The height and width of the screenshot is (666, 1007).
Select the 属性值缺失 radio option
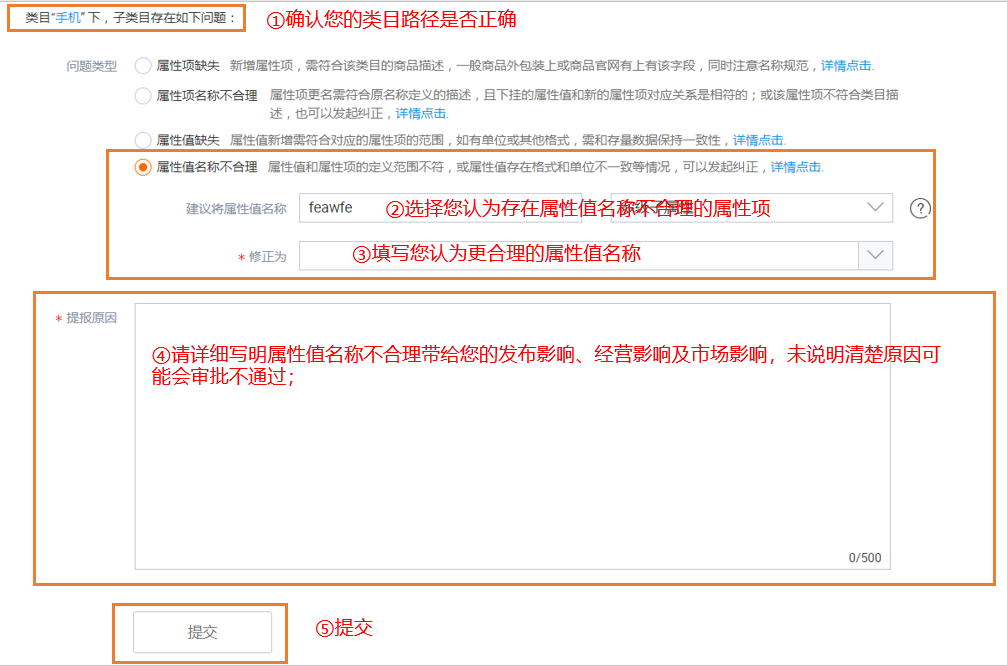click(143, 139)
